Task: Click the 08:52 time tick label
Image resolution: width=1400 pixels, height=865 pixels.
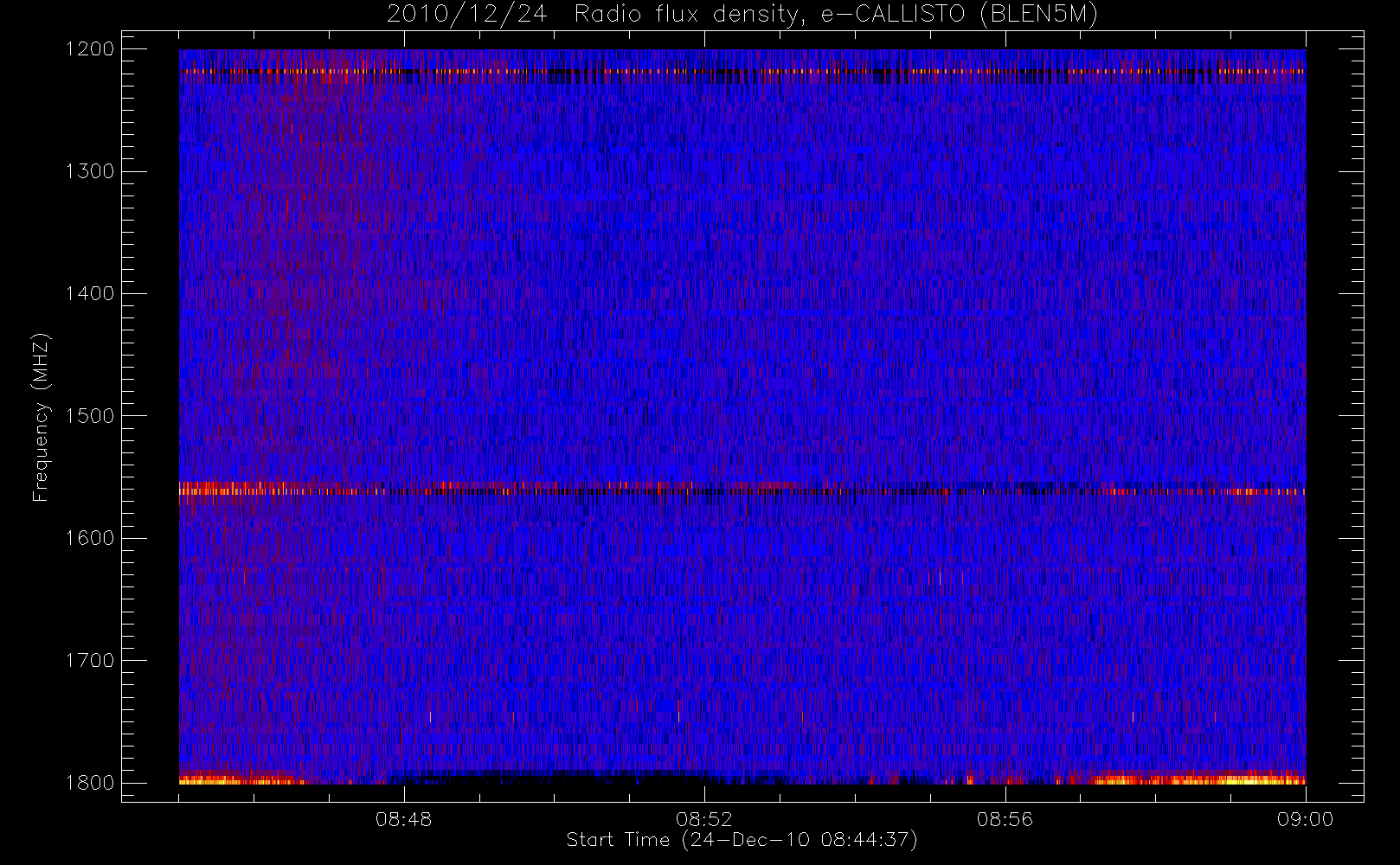Action: [704, 819]
